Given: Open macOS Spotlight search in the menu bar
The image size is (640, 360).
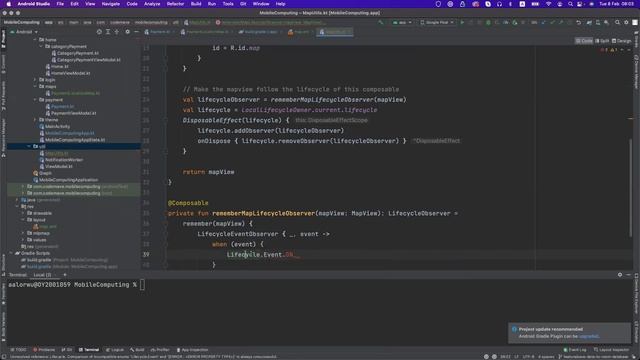Looking at the screenshot, I should (x=570, y=4).
